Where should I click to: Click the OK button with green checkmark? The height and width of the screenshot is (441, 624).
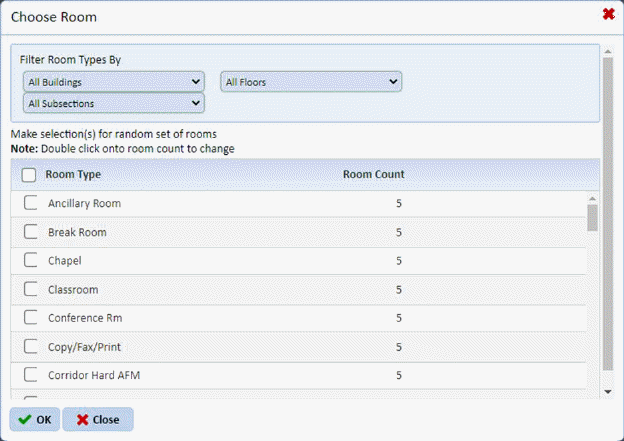pos(35,419)
